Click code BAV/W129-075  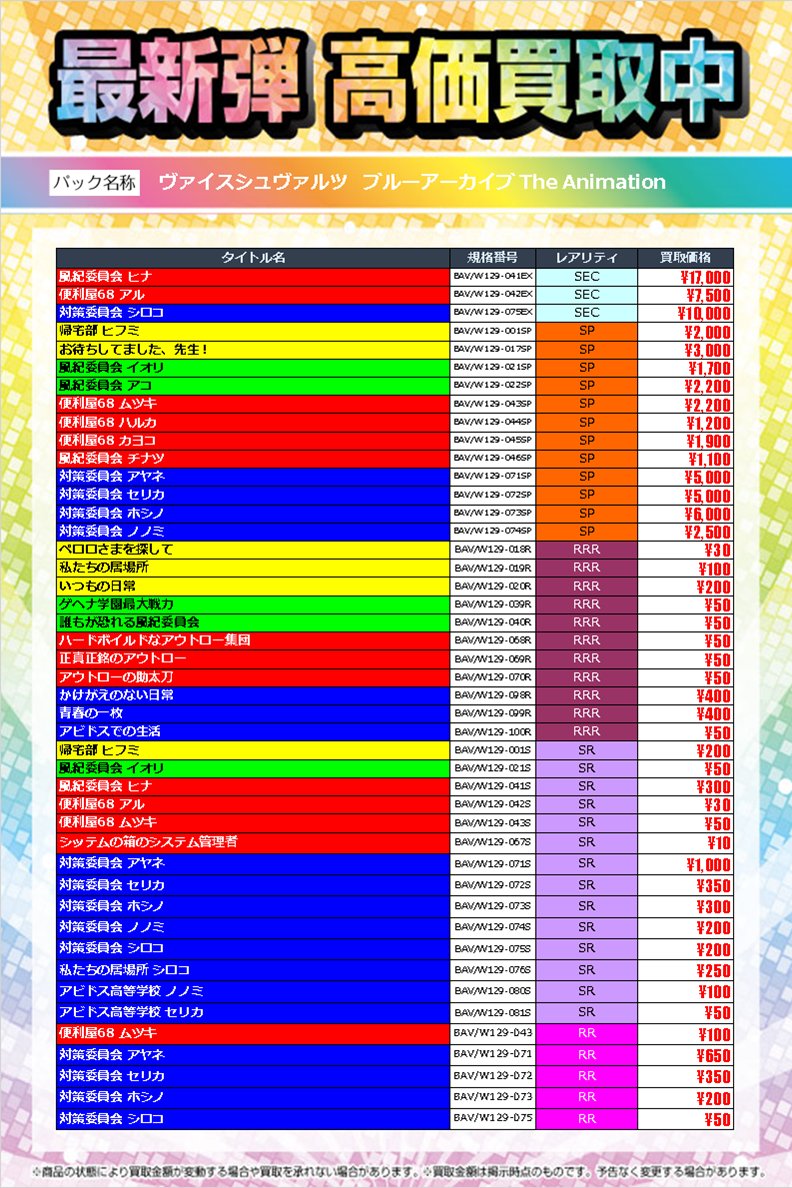[493, 1118]
